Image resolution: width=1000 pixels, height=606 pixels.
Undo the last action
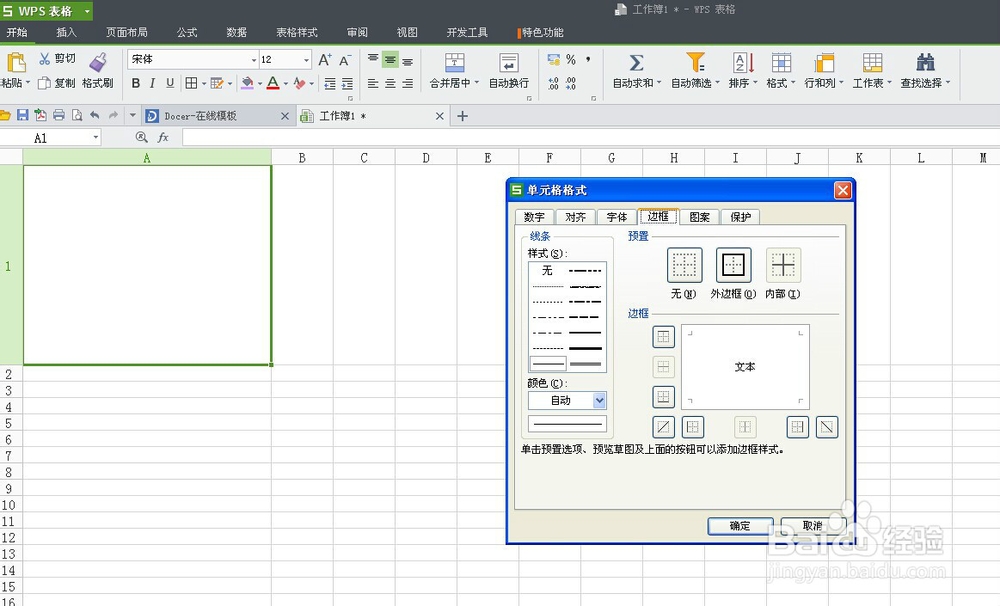click(x=95, y=115)
